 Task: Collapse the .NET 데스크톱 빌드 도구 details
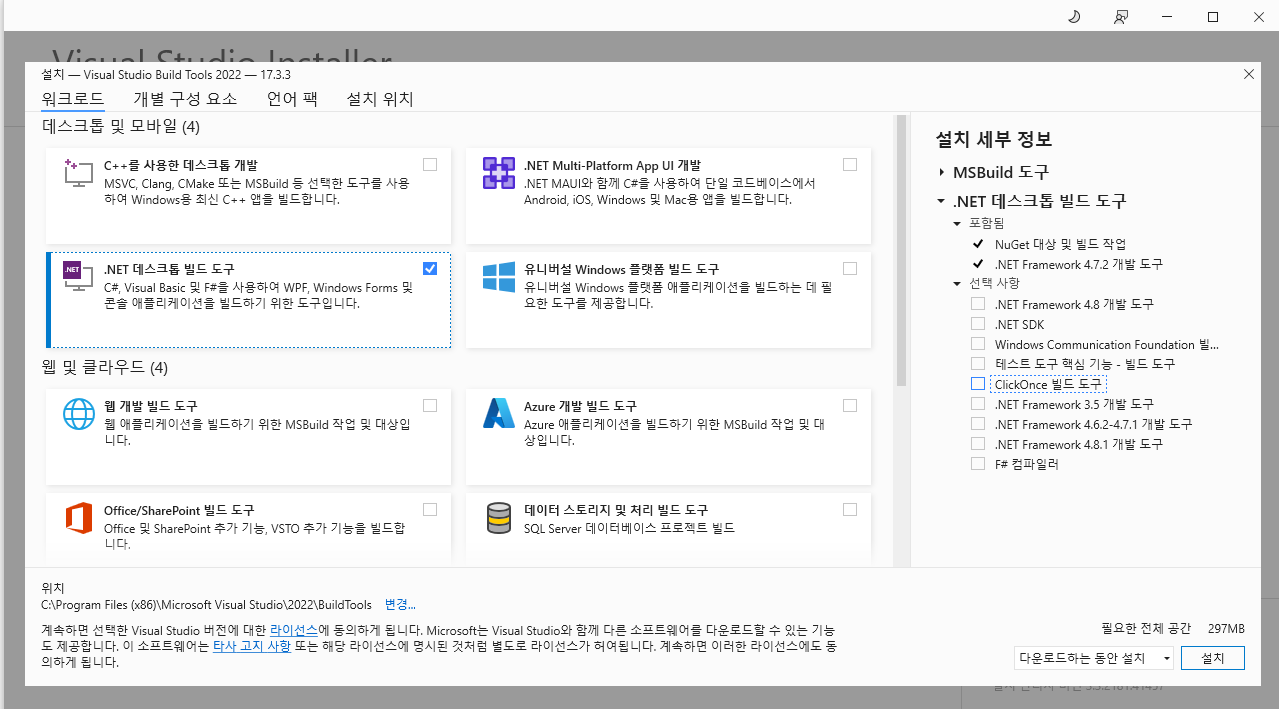click(x=941, y=201)
